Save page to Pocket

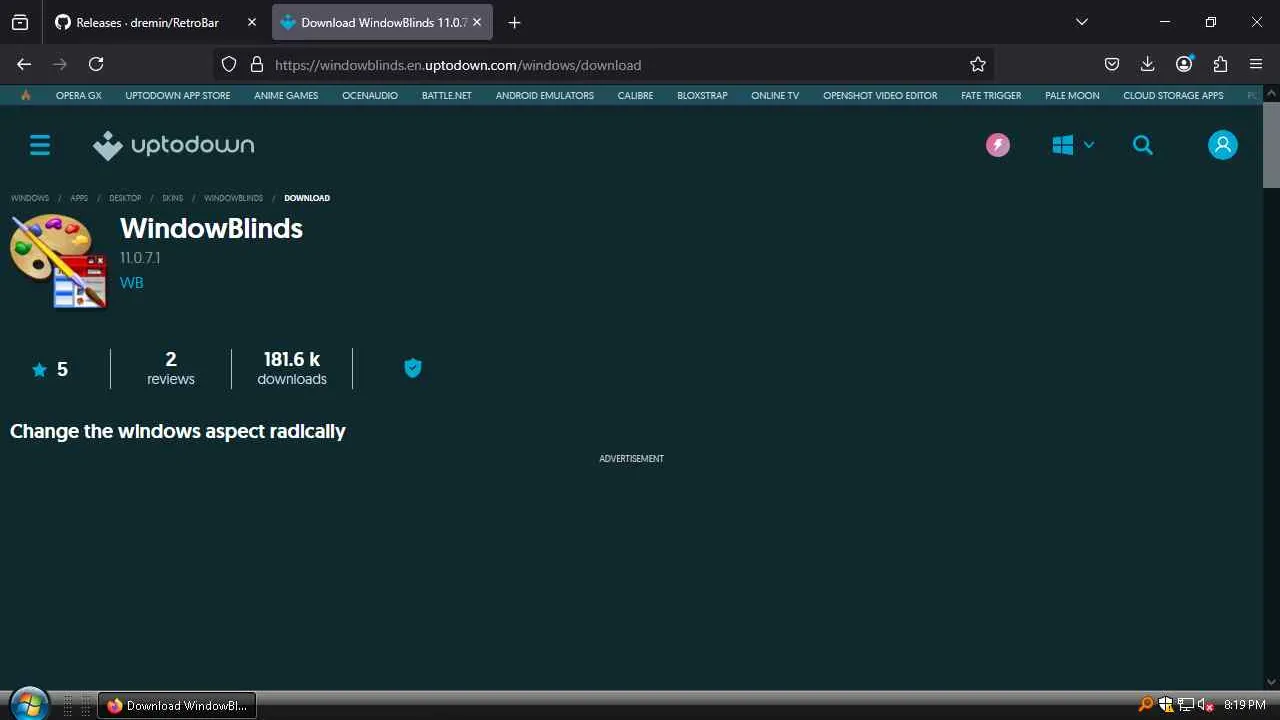1111,64
